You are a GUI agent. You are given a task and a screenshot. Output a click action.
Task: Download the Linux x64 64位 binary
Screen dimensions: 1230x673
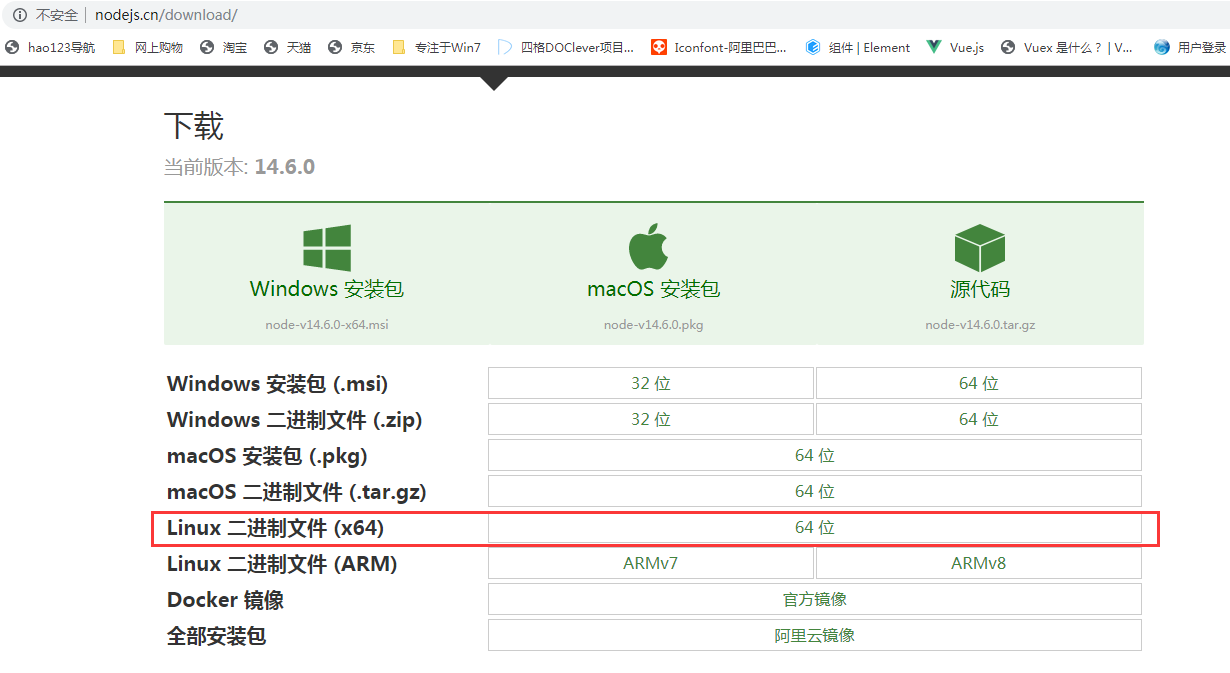(x=814, y=527)
